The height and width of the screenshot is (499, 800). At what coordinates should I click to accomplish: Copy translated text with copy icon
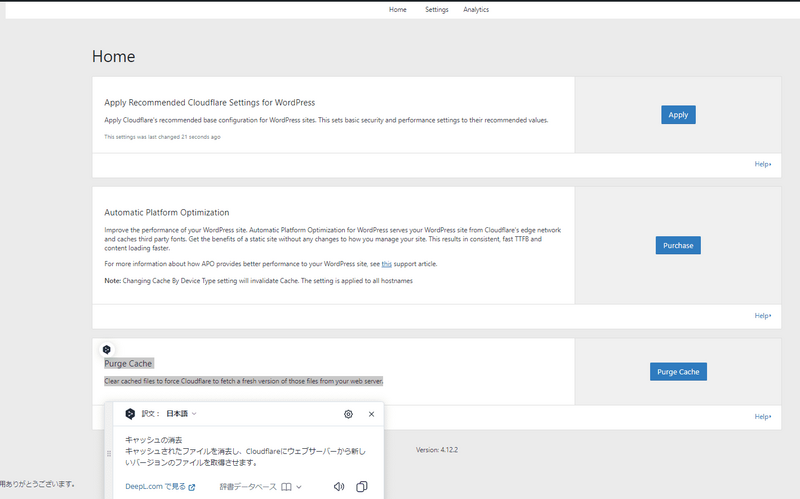point(362,487)
